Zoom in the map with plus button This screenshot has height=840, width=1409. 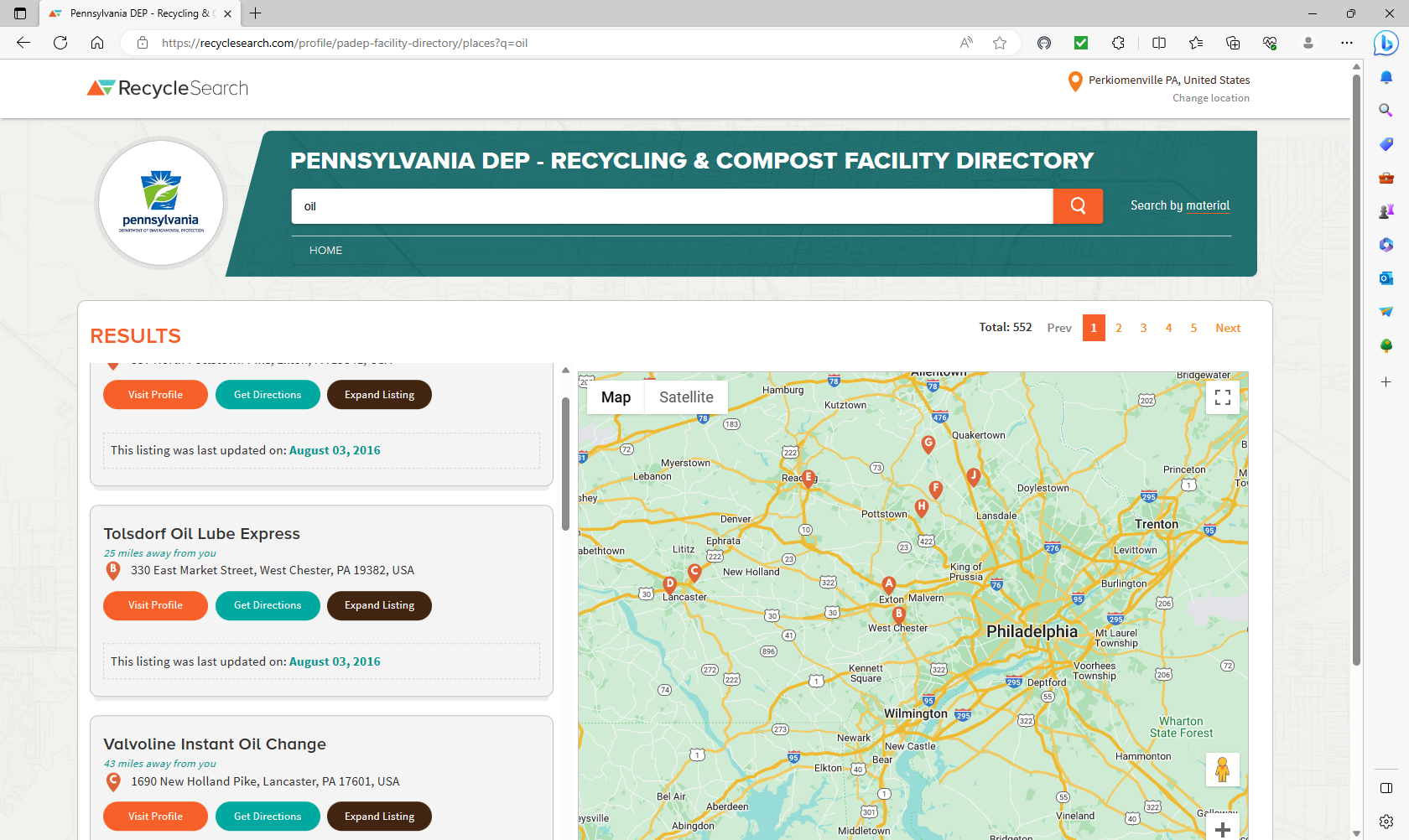(x=1223, y=830)
